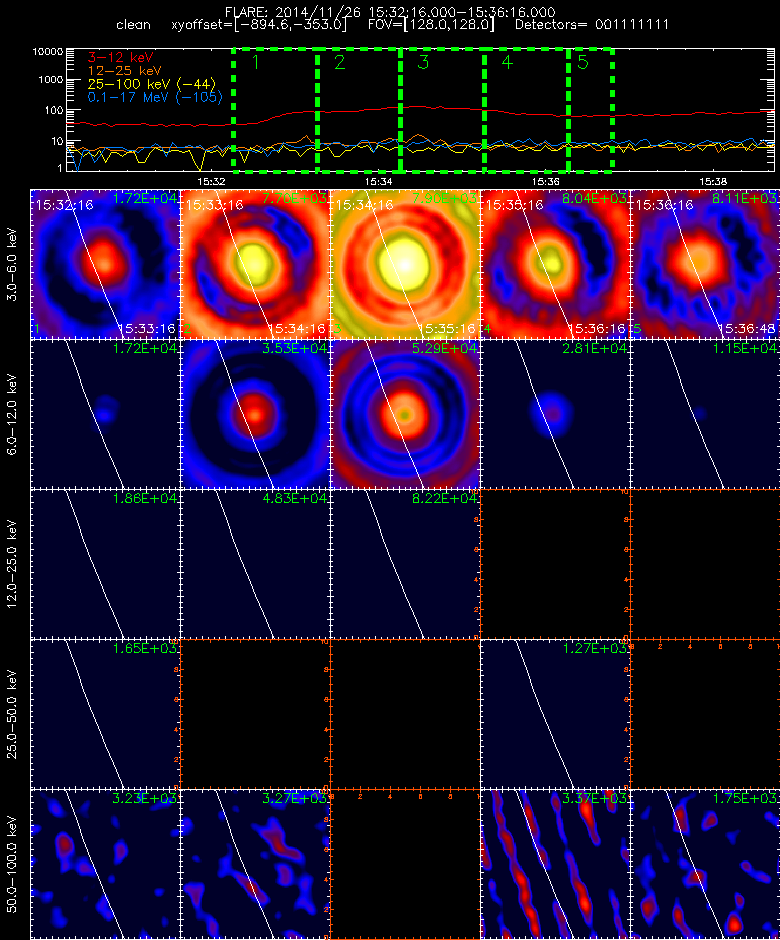This screenshot has height=940, width=780.
Task: Click the 3.0-6.0 keV row label
Action: [13, 264]
